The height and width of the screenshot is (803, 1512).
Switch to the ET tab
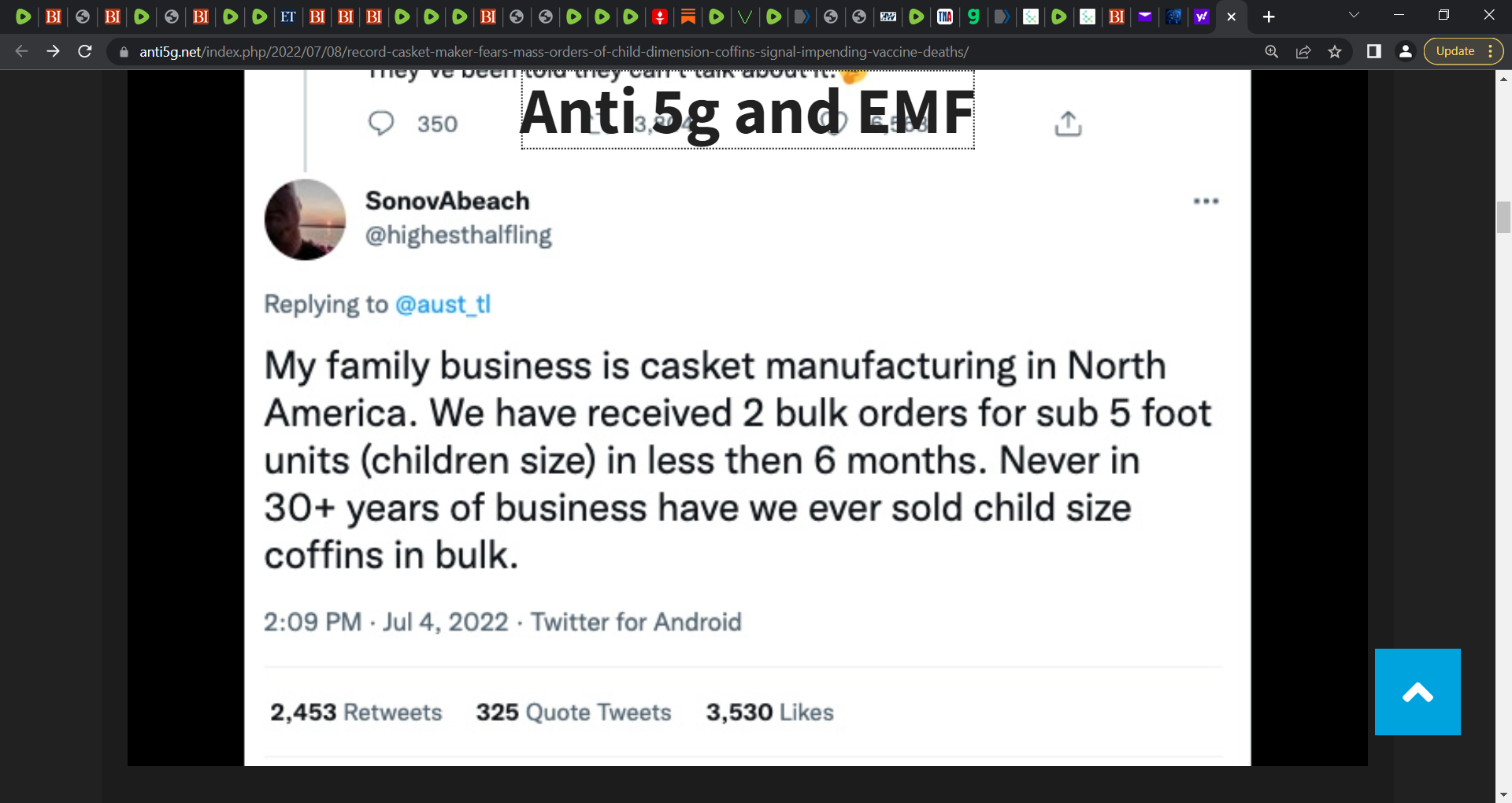click(x=288, y=17)
